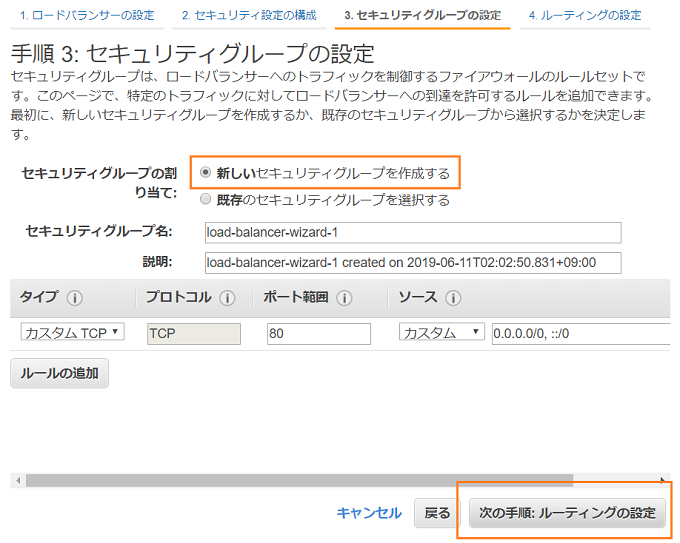The width and height of the screenshot is (680, 543).
Task: Click the 戻る button
Action: (x=437, y=513)
